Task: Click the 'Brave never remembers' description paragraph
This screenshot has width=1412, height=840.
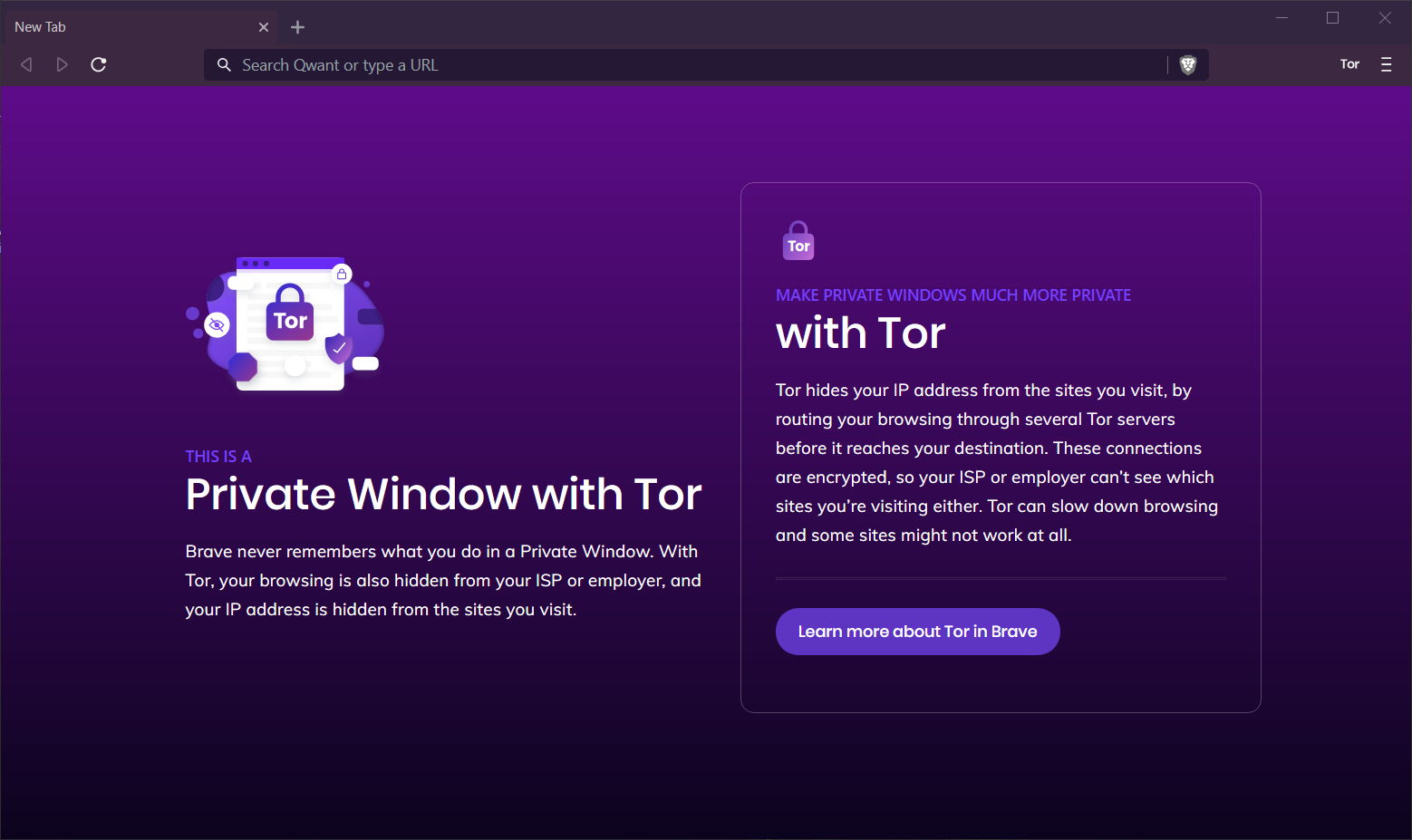Action: [443, 581]
